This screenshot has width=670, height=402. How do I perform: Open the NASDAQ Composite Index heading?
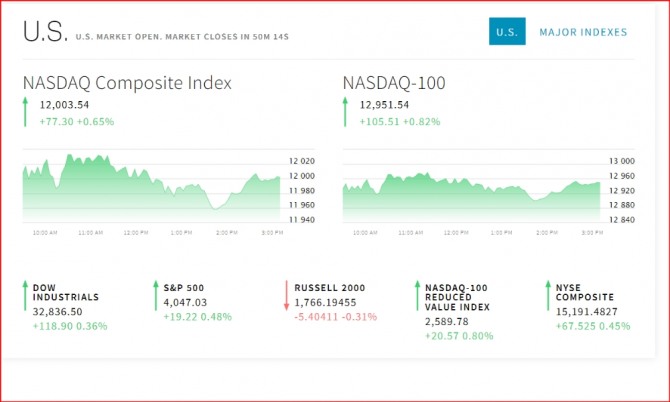coord(127,83)
